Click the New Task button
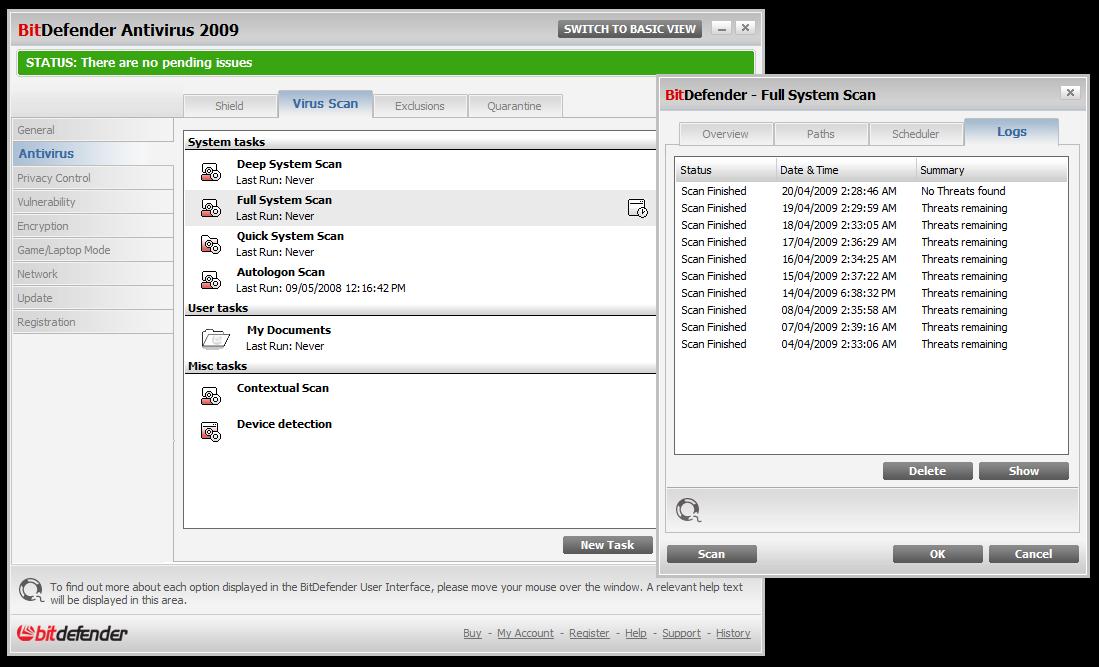 [x=607, y=545]
